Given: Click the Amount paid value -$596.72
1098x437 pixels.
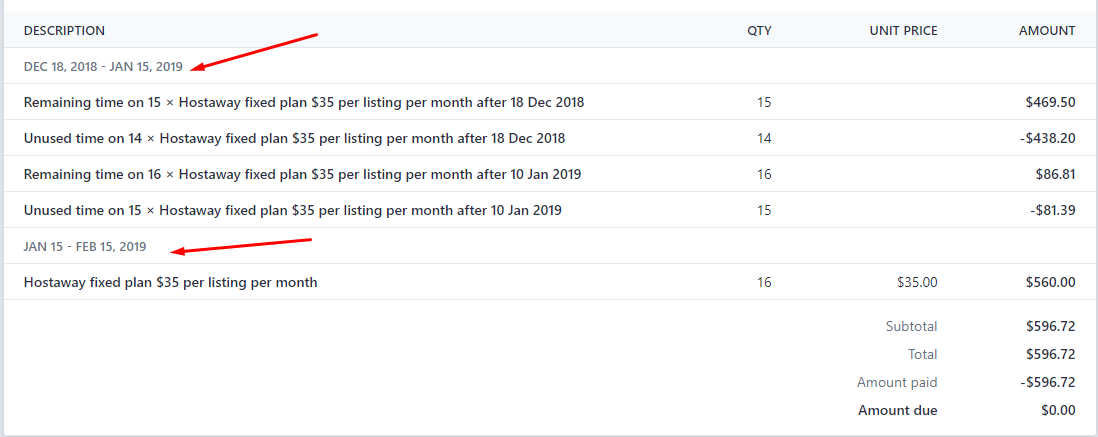Looking at the screenshot, I should click(1048, 382).
